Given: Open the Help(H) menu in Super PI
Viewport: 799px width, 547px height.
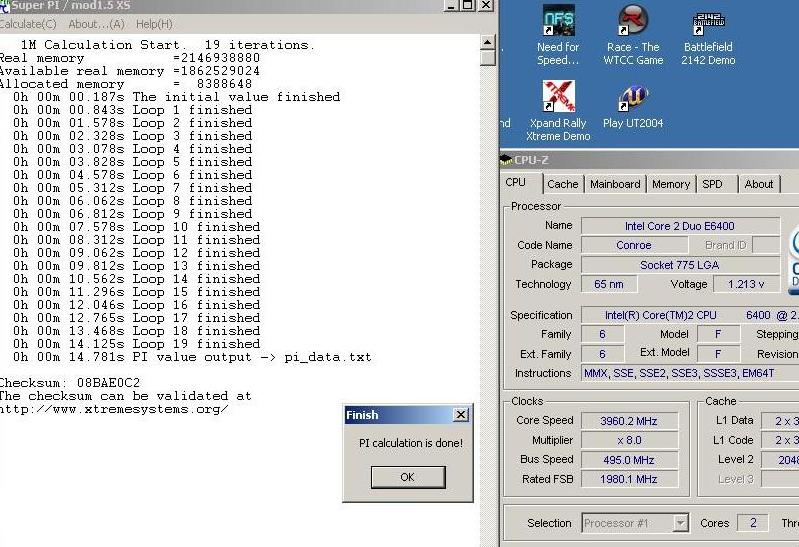Looking at the screenshot, I should [x=154, y=24].
